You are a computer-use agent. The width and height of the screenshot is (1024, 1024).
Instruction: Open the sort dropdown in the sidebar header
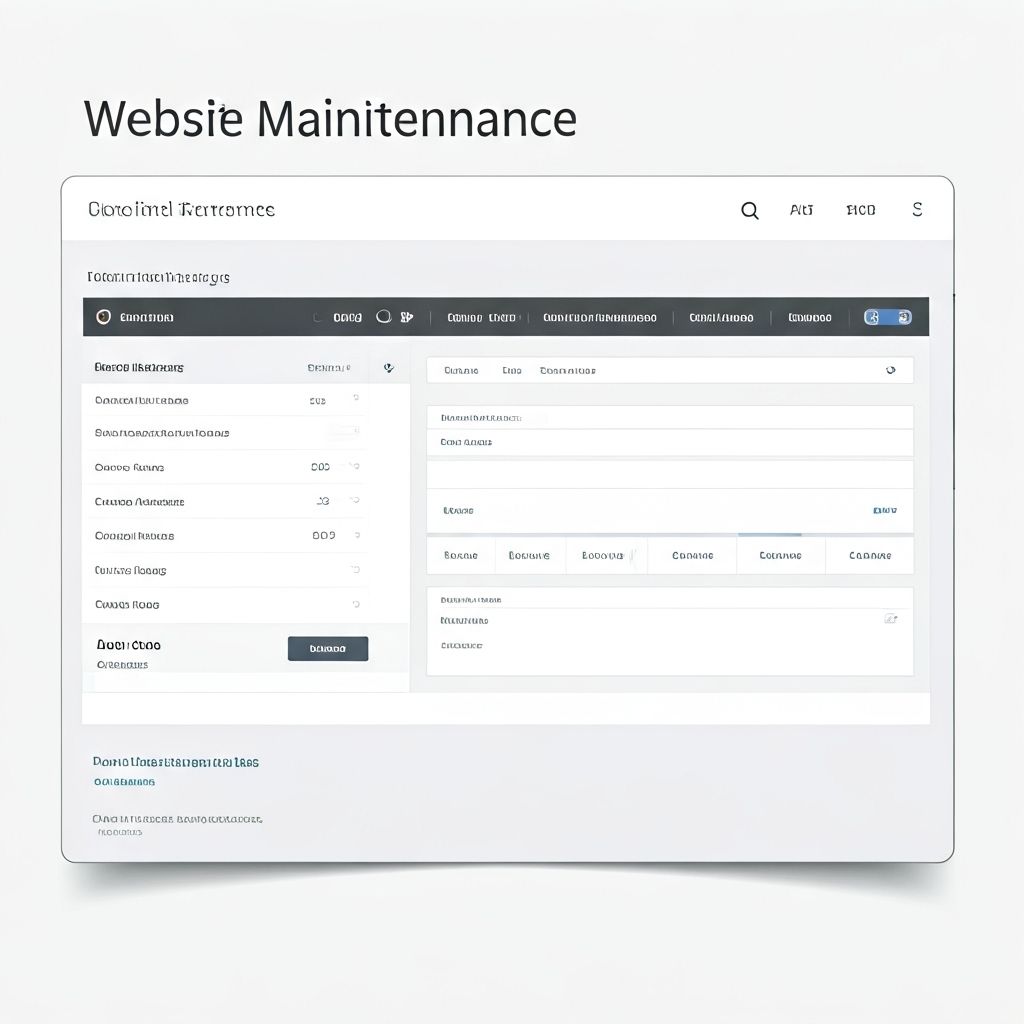coord(329,368)
